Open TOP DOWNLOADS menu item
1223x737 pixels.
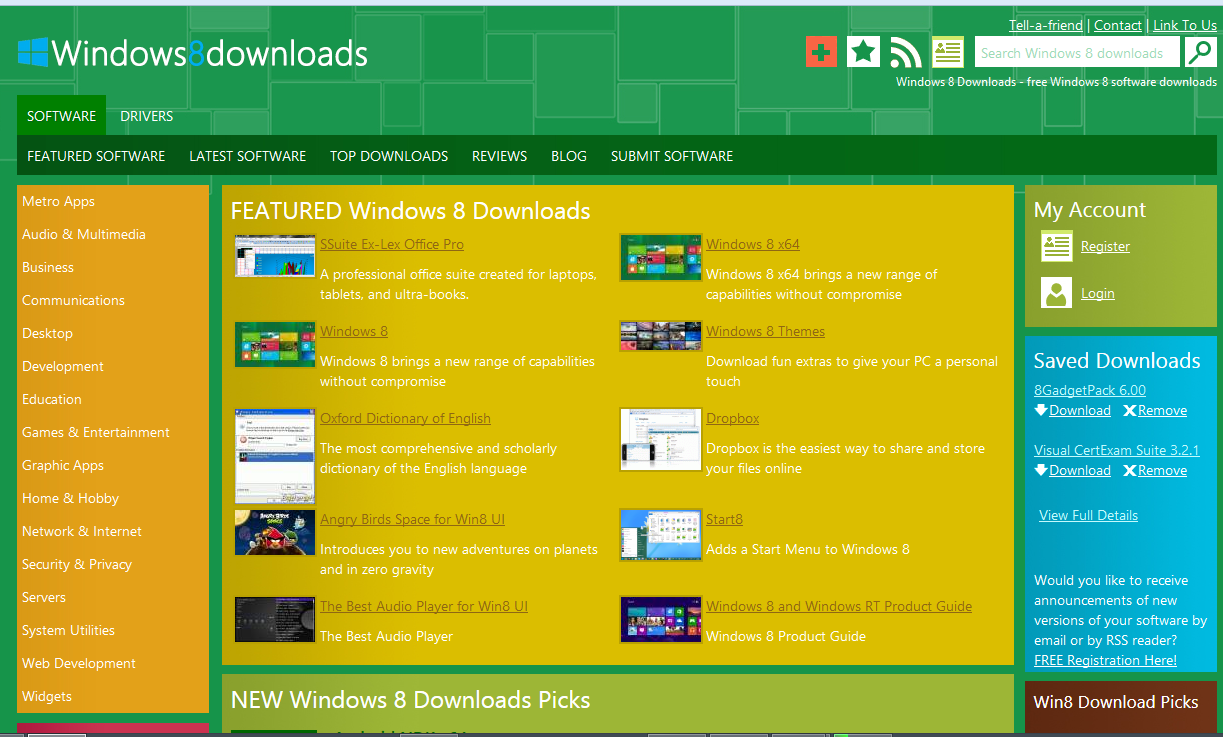(389, 156)
